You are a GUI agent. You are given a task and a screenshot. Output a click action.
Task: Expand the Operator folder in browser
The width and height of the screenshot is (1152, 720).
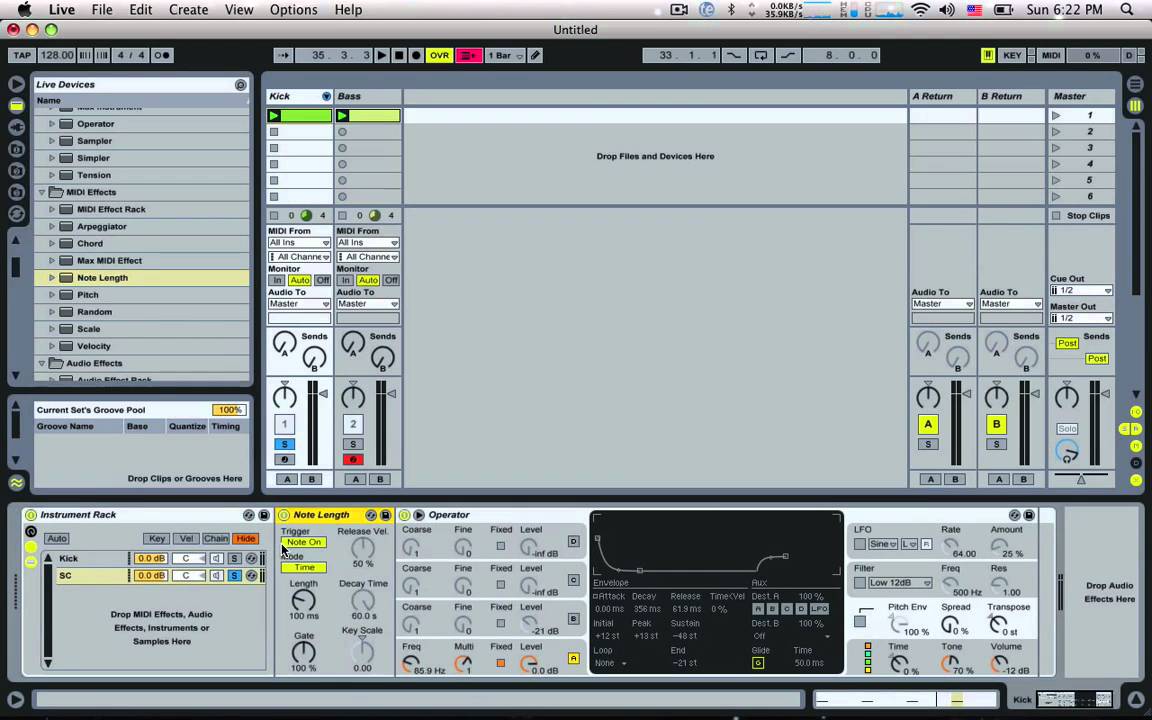tap(51, 123)
